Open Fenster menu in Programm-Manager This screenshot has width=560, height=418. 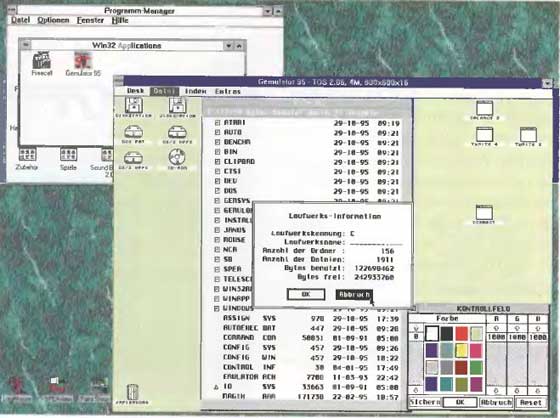coord(90,20)
